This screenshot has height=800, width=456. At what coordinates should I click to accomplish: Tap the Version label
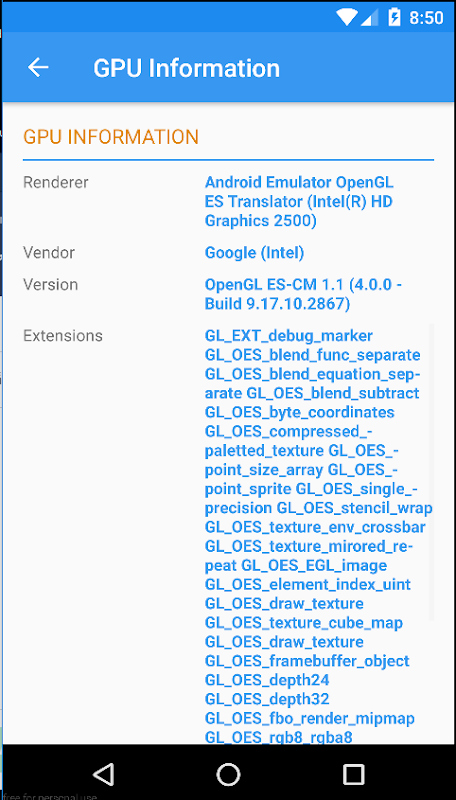pos(50,285)
